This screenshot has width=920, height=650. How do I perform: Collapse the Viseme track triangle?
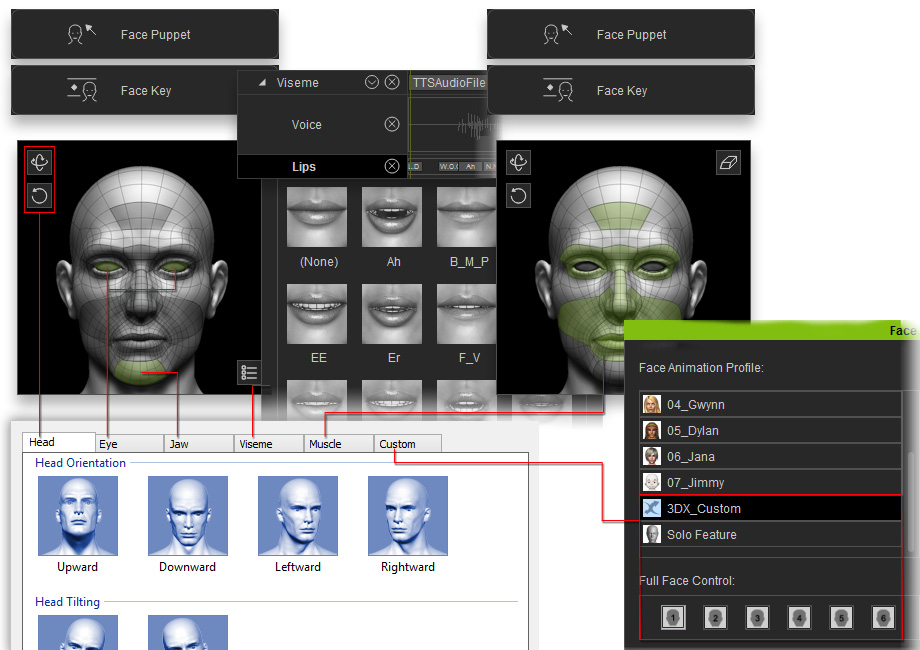(x=262, y=83)
